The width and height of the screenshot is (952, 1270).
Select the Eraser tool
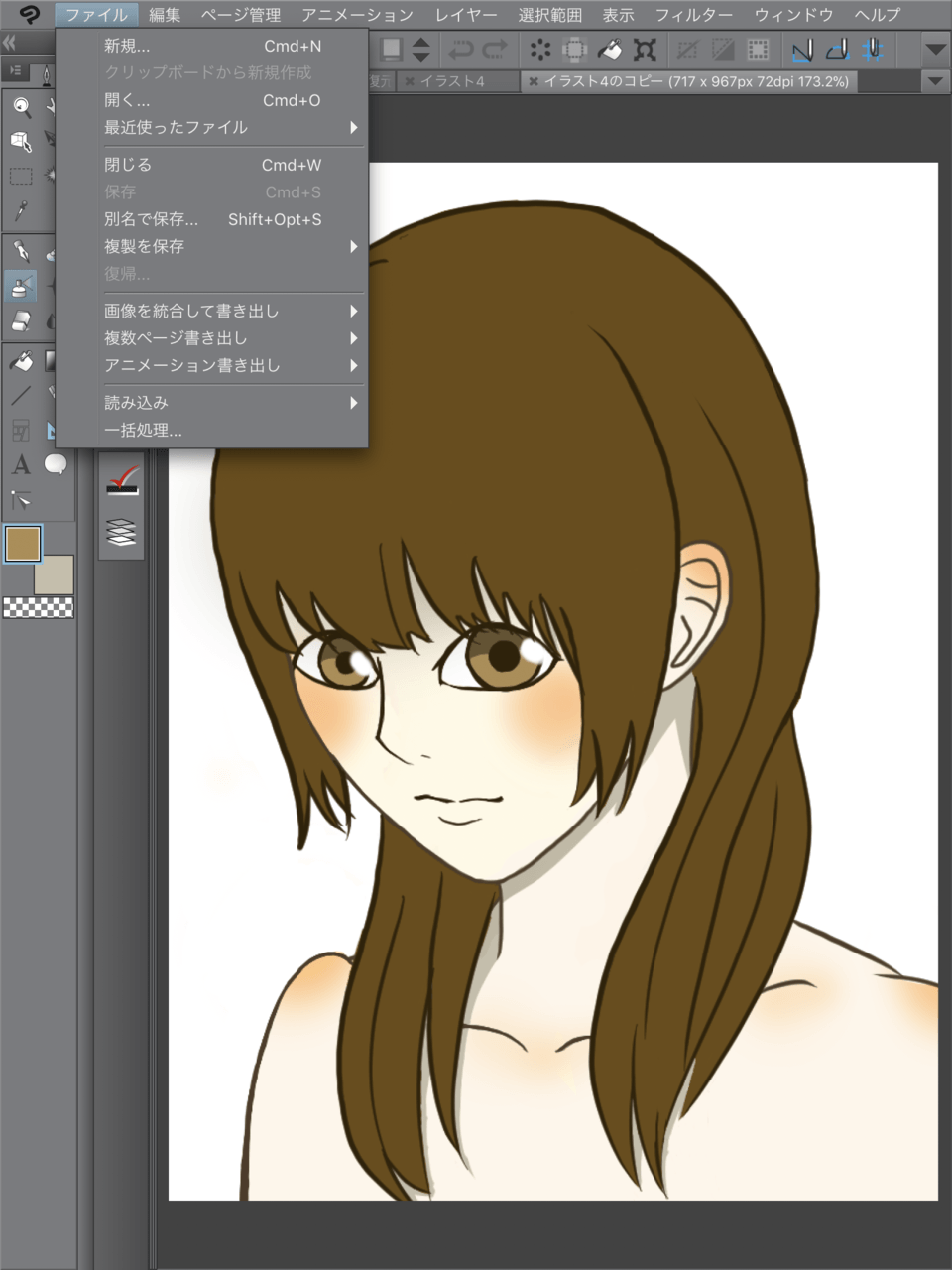(x=21, y=321)
